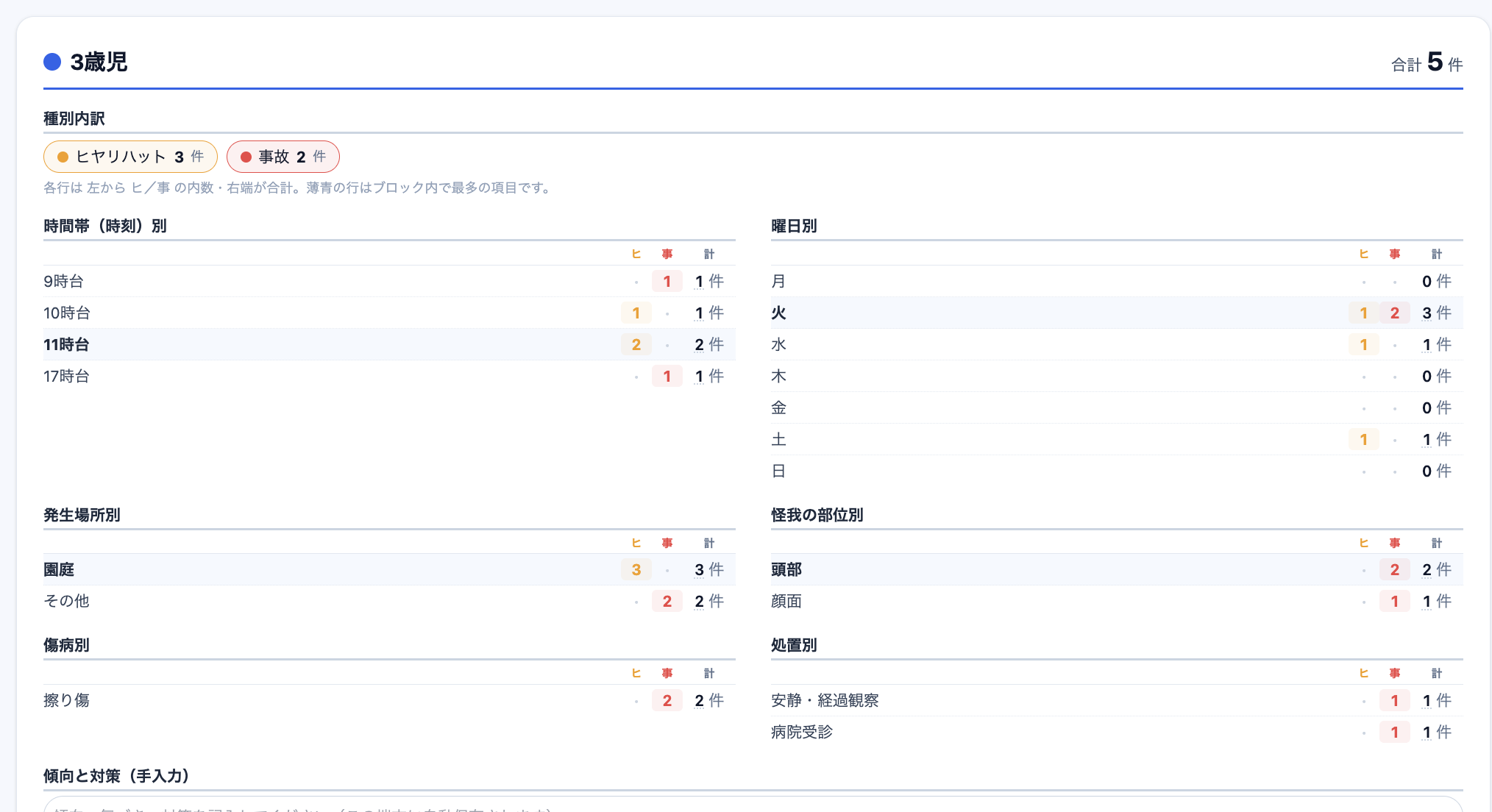Screen dimensions: 1492x812
Task: Click the 頭部 injury site row label
Action: click(x=786, y=569)
